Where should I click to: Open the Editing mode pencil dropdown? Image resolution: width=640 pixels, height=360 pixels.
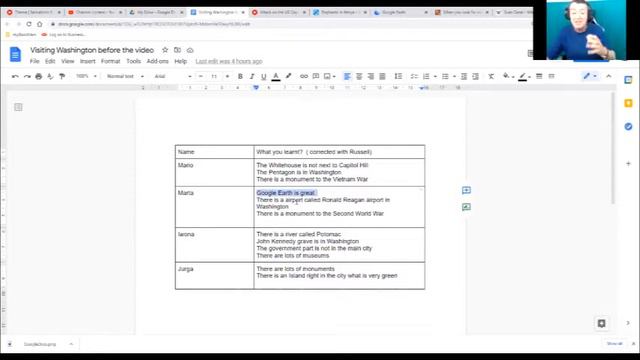pos(589,76)
